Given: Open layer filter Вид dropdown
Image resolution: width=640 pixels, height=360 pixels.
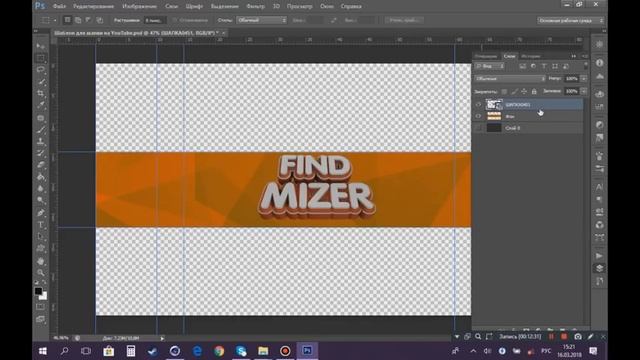Looking at the screenshot, I should coord(489,66).
